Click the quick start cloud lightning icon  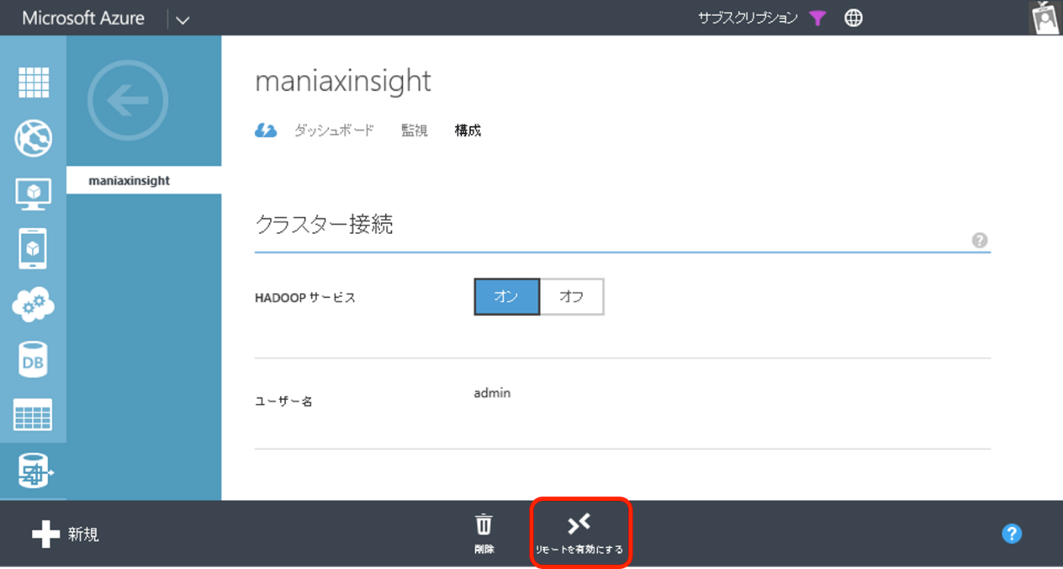266,131
